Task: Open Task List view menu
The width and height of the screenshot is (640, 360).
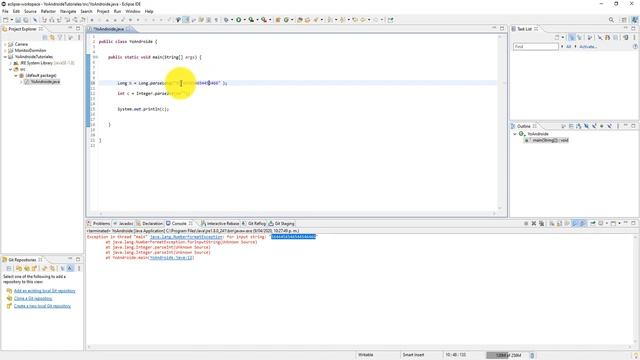Action: 634,38
